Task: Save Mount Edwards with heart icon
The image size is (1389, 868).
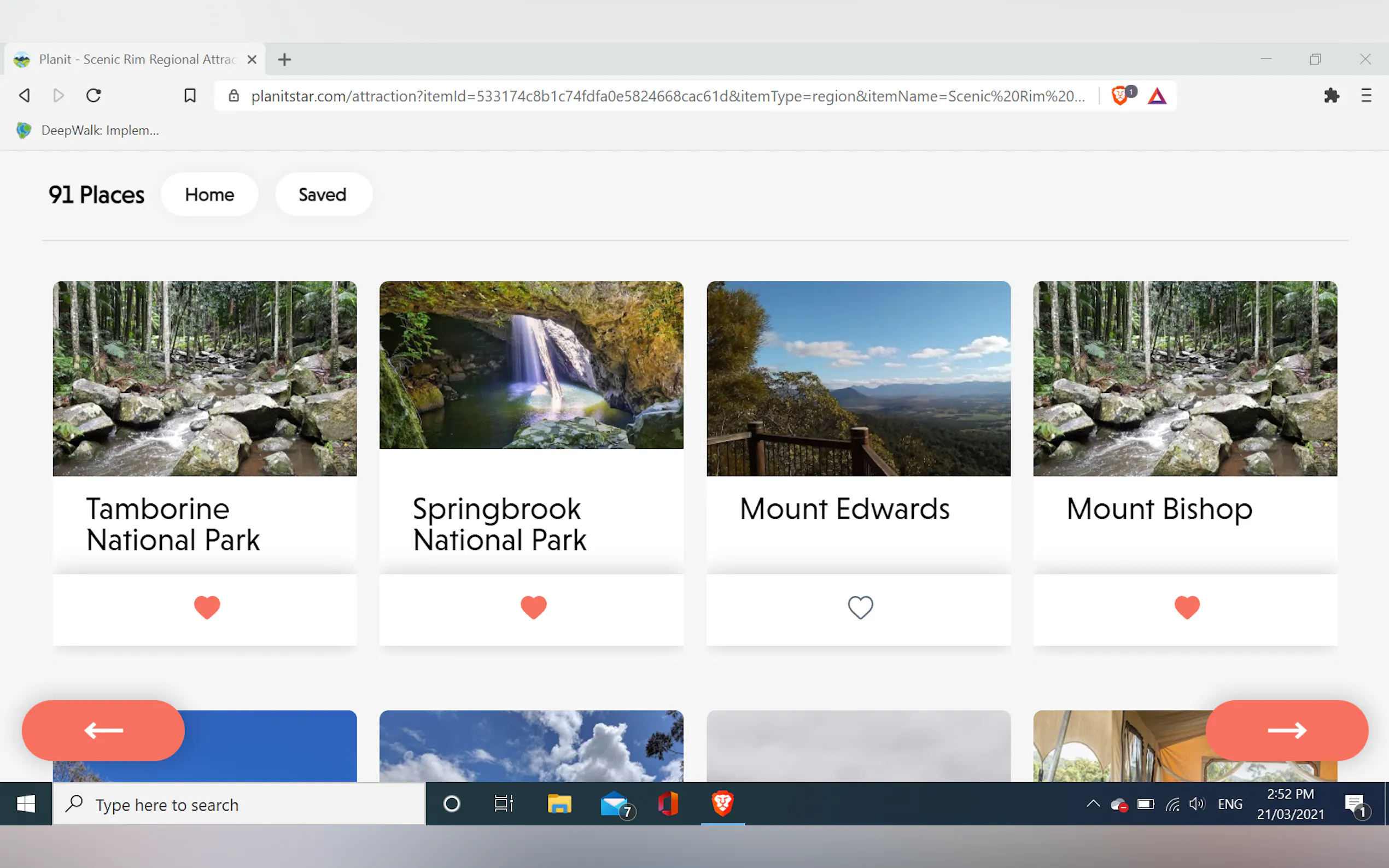Action: coord(860,607)
